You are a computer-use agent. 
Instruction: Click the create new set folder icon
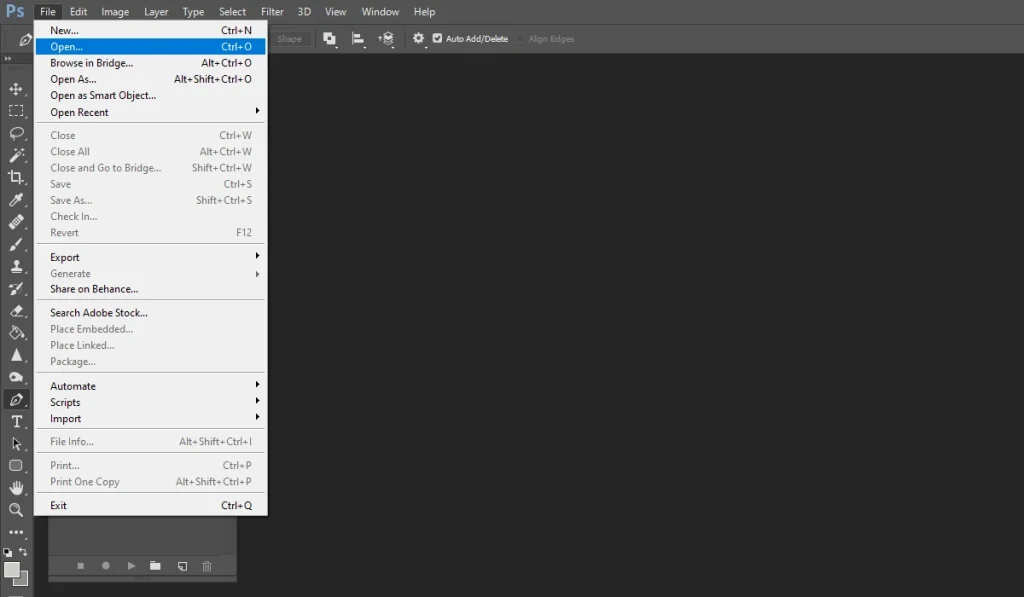155,566
